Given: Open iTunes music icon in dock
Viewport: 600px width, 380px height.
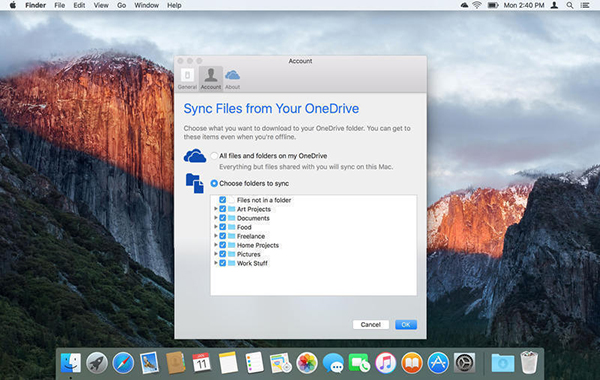Looking at the screenshot, I should (x=385, y=362).
